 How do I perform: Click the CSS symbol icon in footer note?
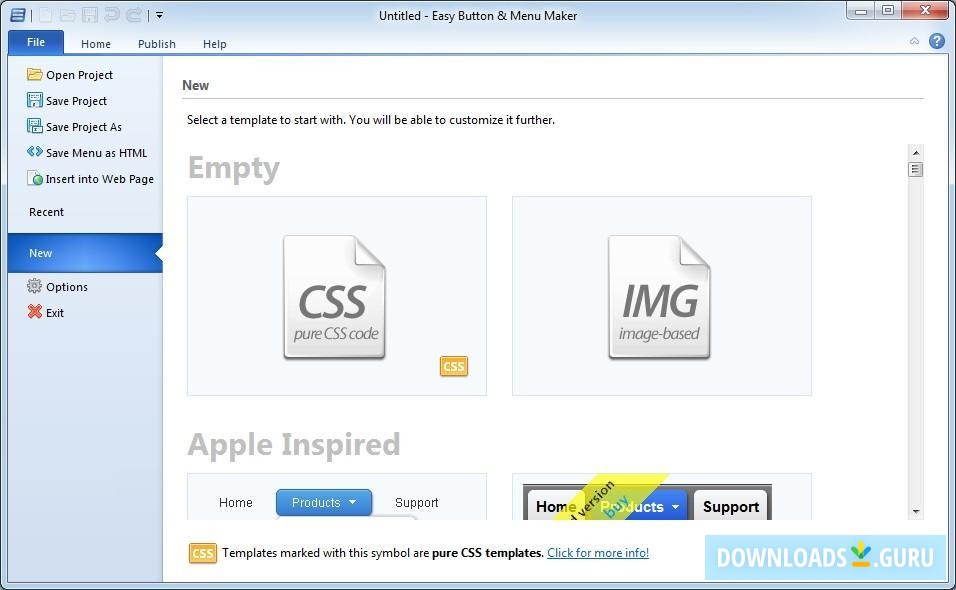click(202, 553)
